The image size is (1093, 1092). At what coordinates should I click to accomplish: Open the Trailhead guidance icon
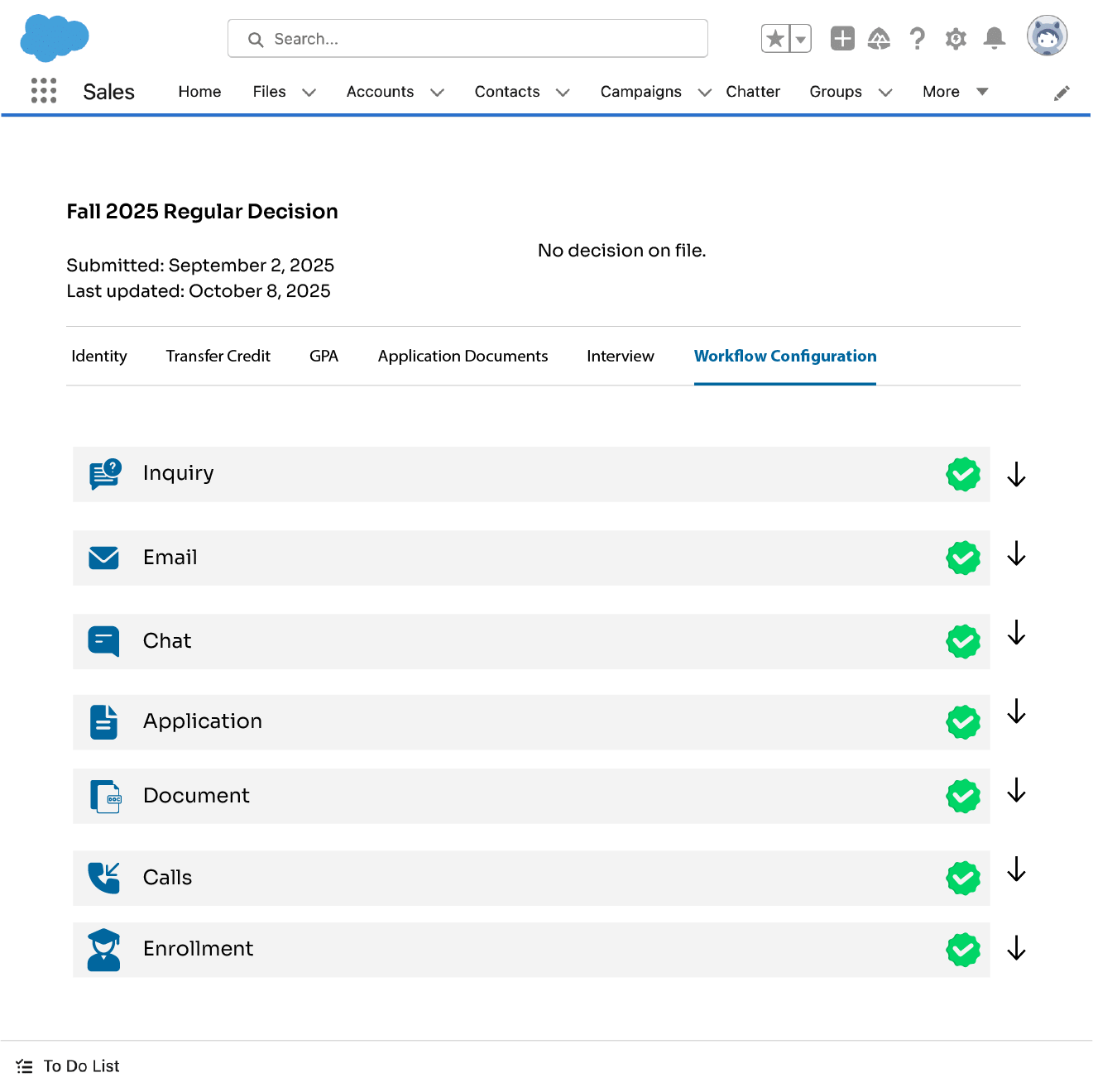(879, 39)
